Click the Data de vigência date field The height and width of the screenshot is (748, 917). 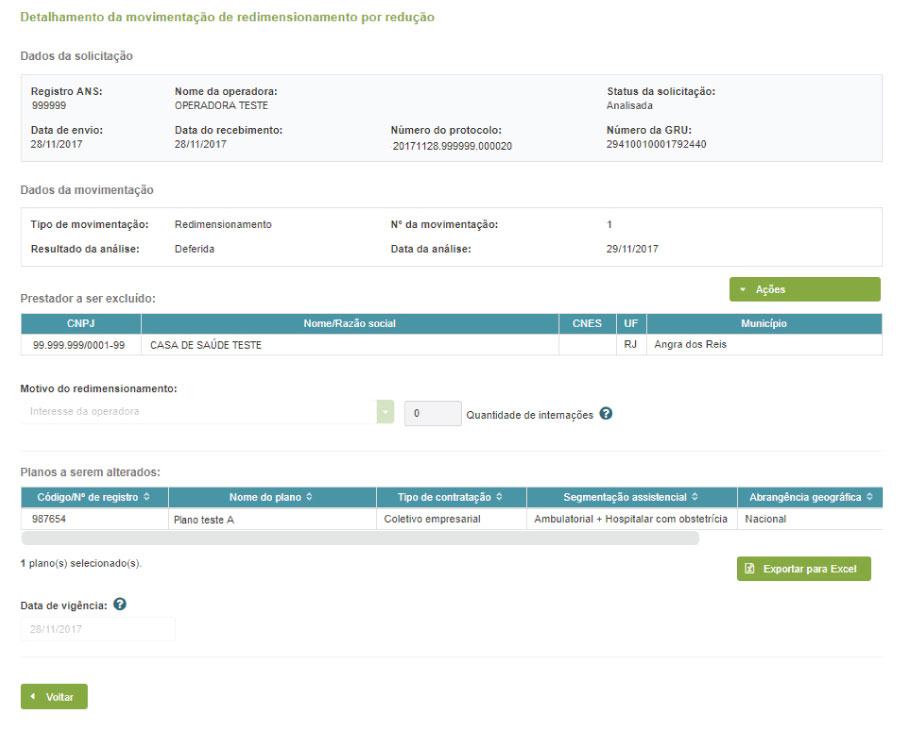(98, 629)
